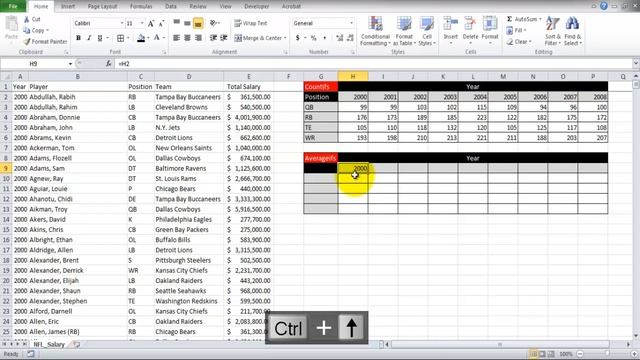
Task: Toggle Bold formatting
Action: (78, 38)
